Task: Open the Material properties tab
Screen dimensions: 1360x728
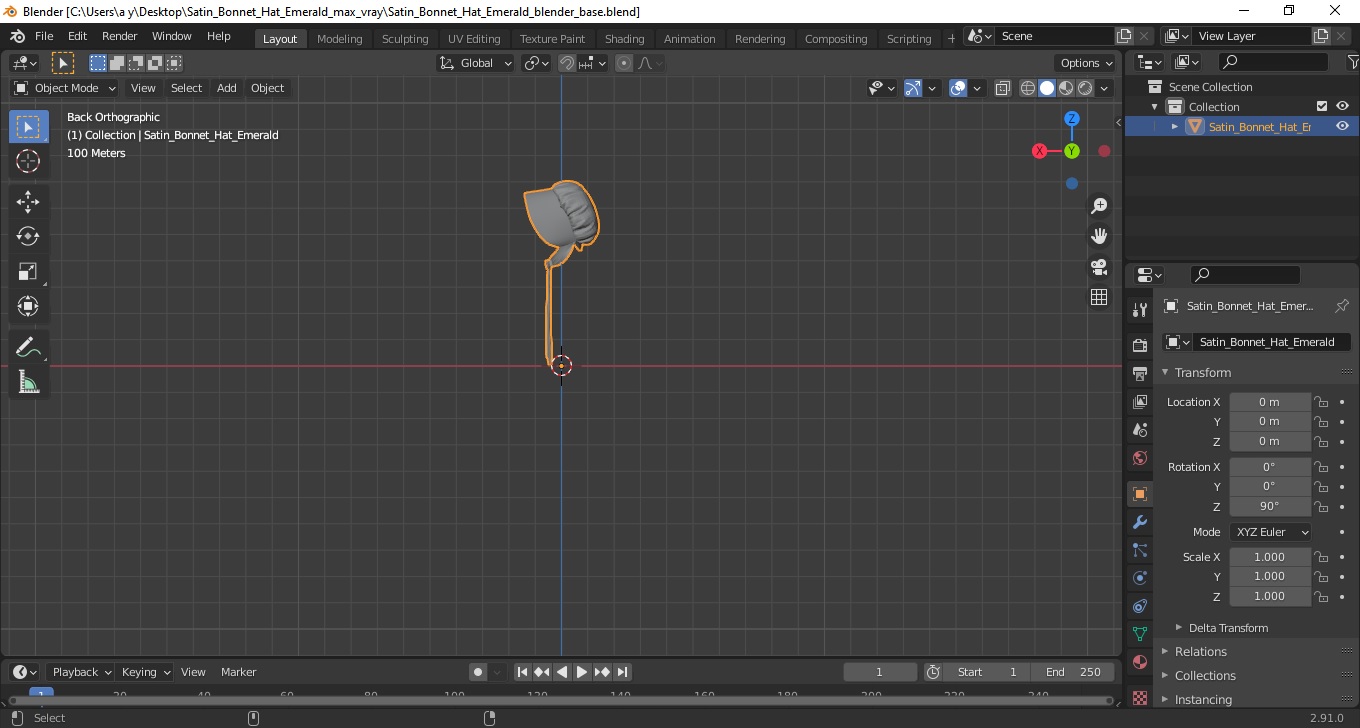Action: (x=1139, y=662)
